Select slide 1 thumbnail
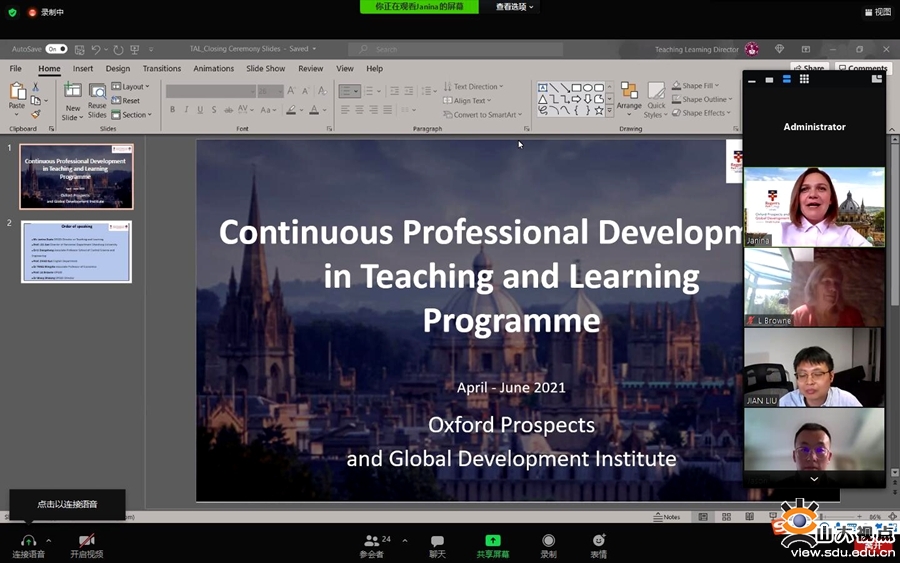This screenshot has width=900, height=563. point(76,177)
